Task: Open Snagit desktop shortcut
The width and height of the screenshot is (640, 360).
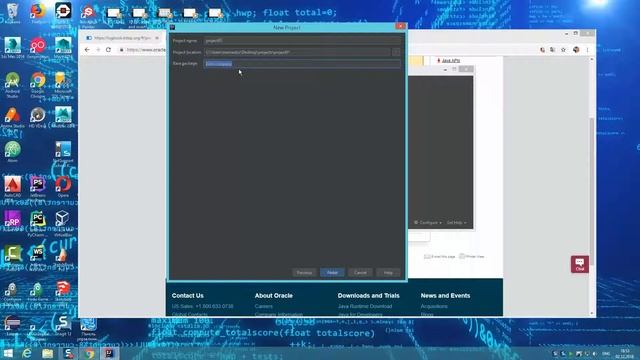Action: 63,324
